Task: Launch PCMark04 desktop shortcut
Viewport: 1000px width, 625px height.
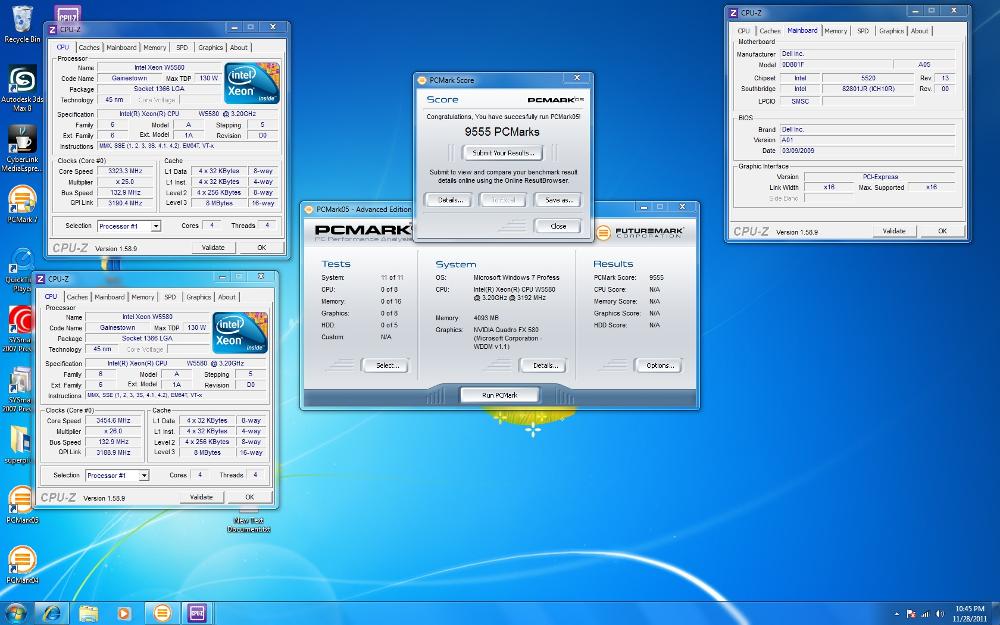Action: pyautogui.click(x=22, y=564)
